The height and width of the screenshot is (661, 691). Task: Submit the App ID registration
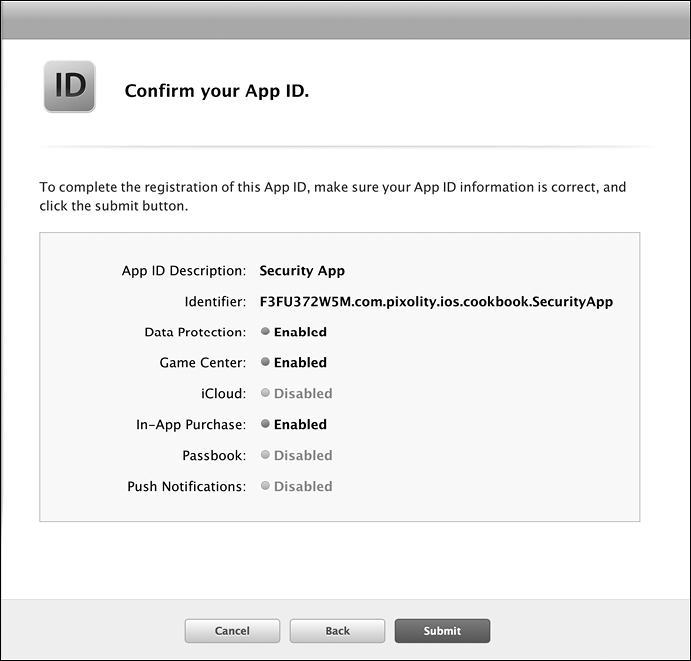tap(442, 631)
